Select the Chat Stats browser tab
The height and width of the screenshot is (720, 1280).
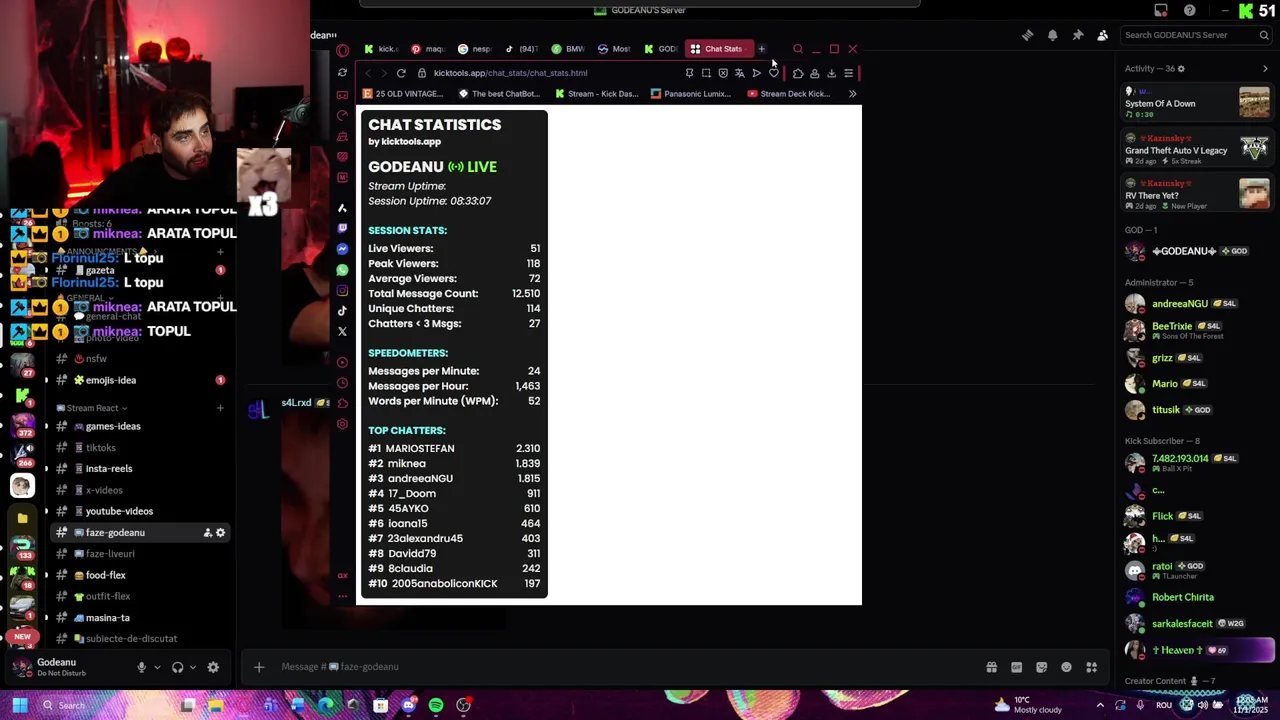click(717, 49)
